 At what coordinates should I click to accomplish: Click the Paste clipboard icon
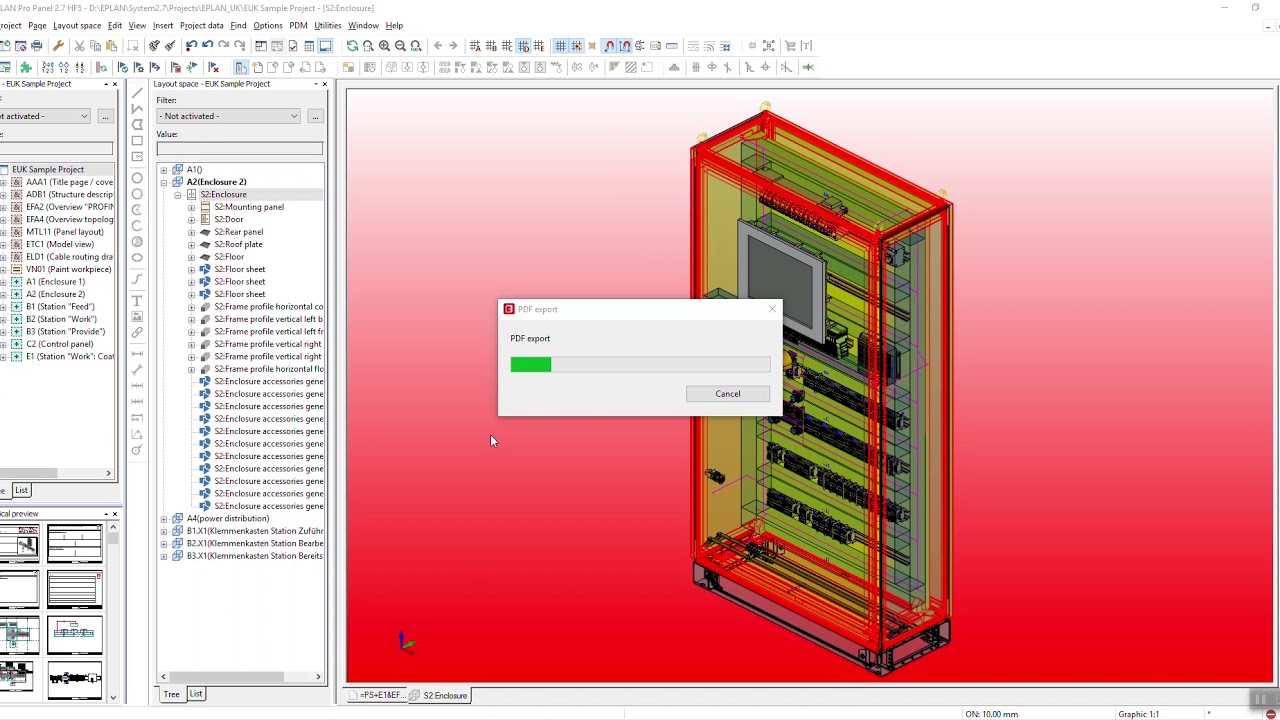tap(111, 46)
